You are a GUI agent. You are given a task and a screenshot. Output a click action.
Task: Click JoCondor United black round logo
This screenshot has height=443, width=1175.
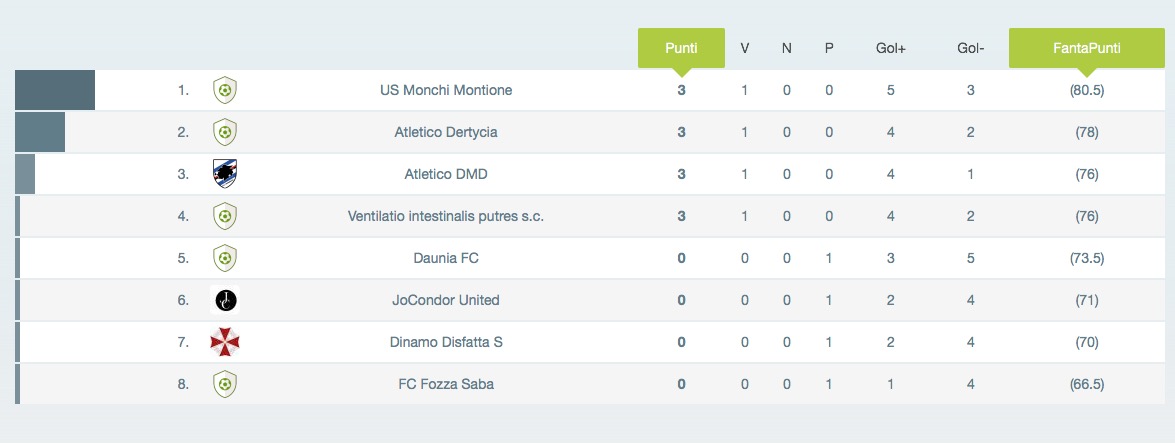click(226, 301)
